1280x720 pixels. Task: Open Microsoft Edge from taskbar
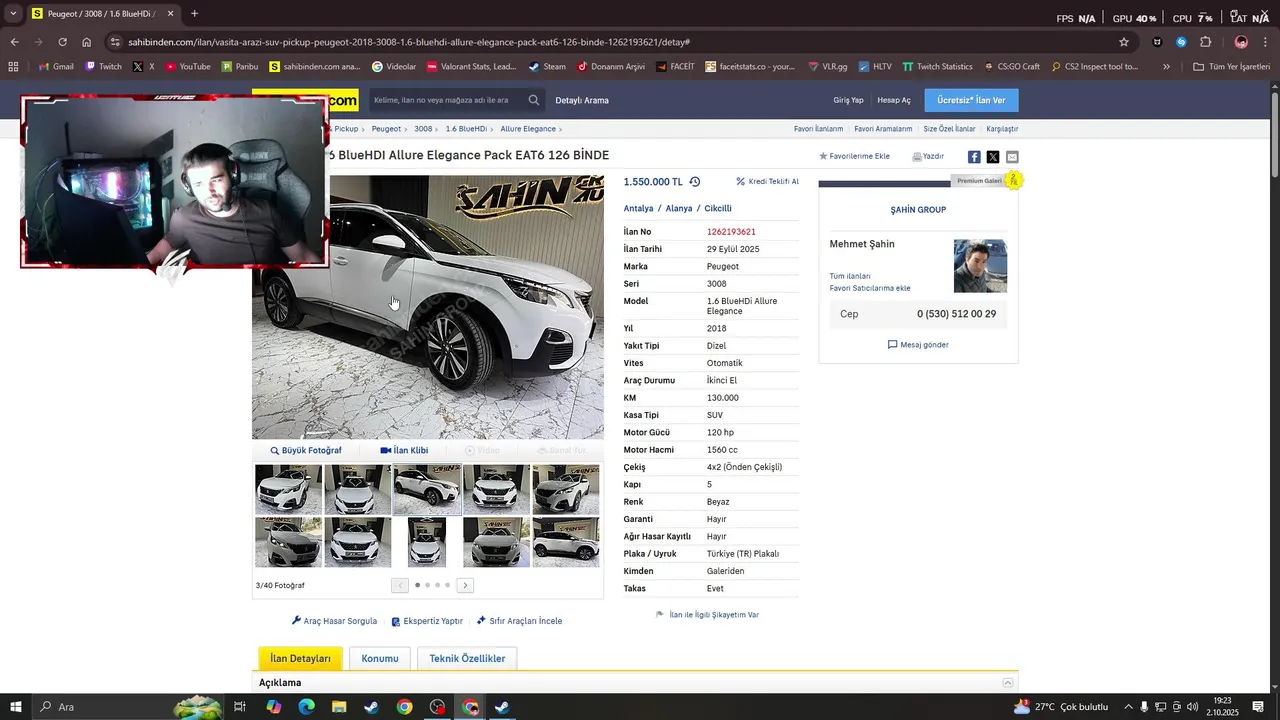pyautogui.click(x=306, y=707)
